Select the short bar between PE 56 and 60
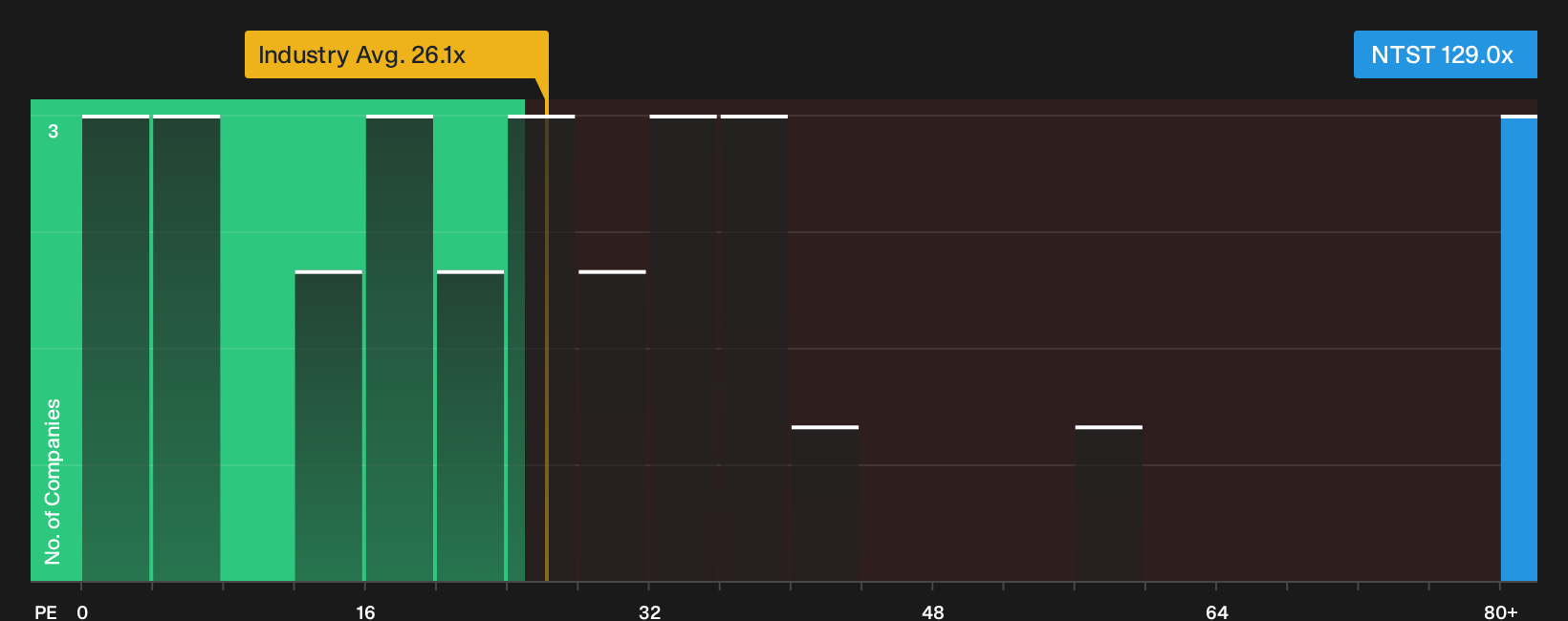 click(1109, 503)
